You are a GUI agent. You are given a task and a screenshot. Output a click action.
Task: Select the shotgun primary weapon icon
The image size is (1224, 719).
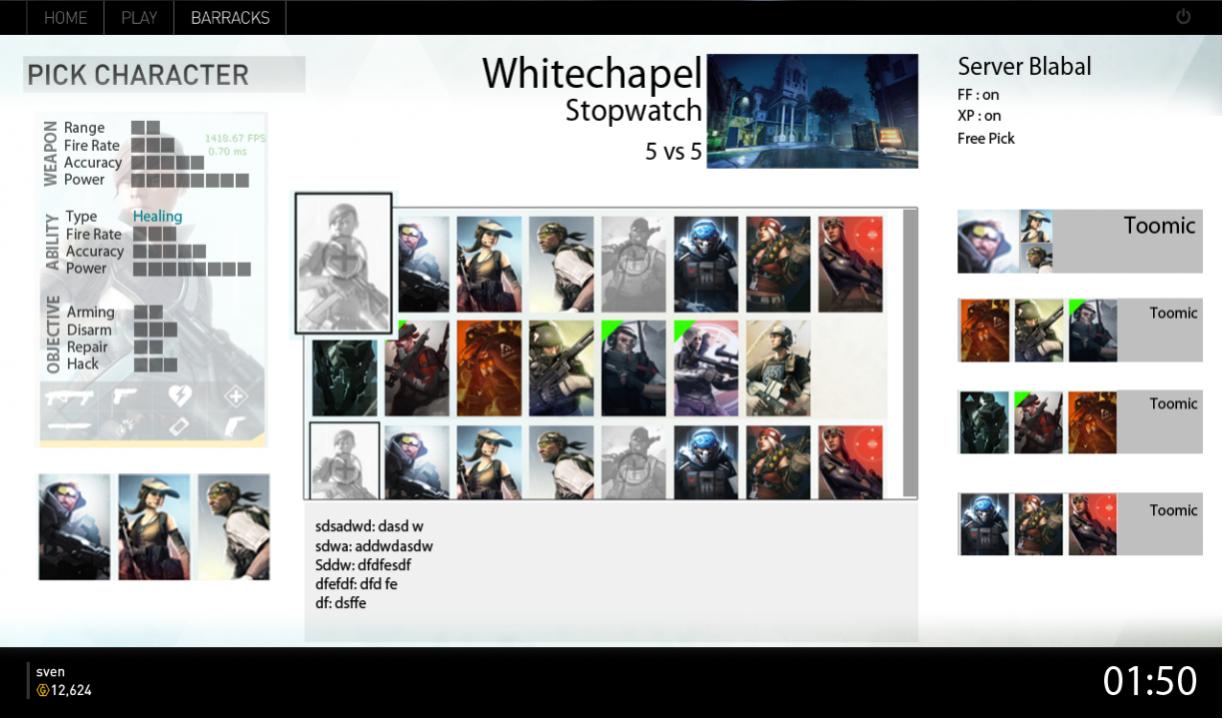pyautogui.click(x=69, y=397)
